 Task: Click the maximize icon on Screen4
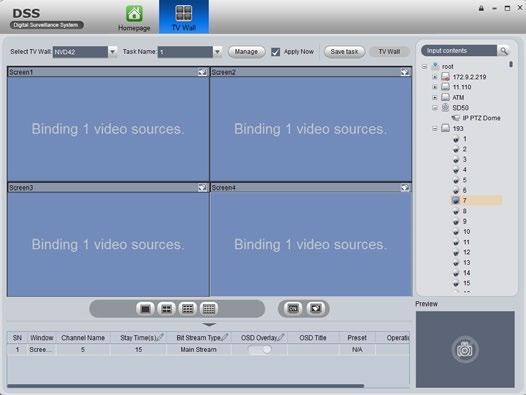tap(405, 188)
